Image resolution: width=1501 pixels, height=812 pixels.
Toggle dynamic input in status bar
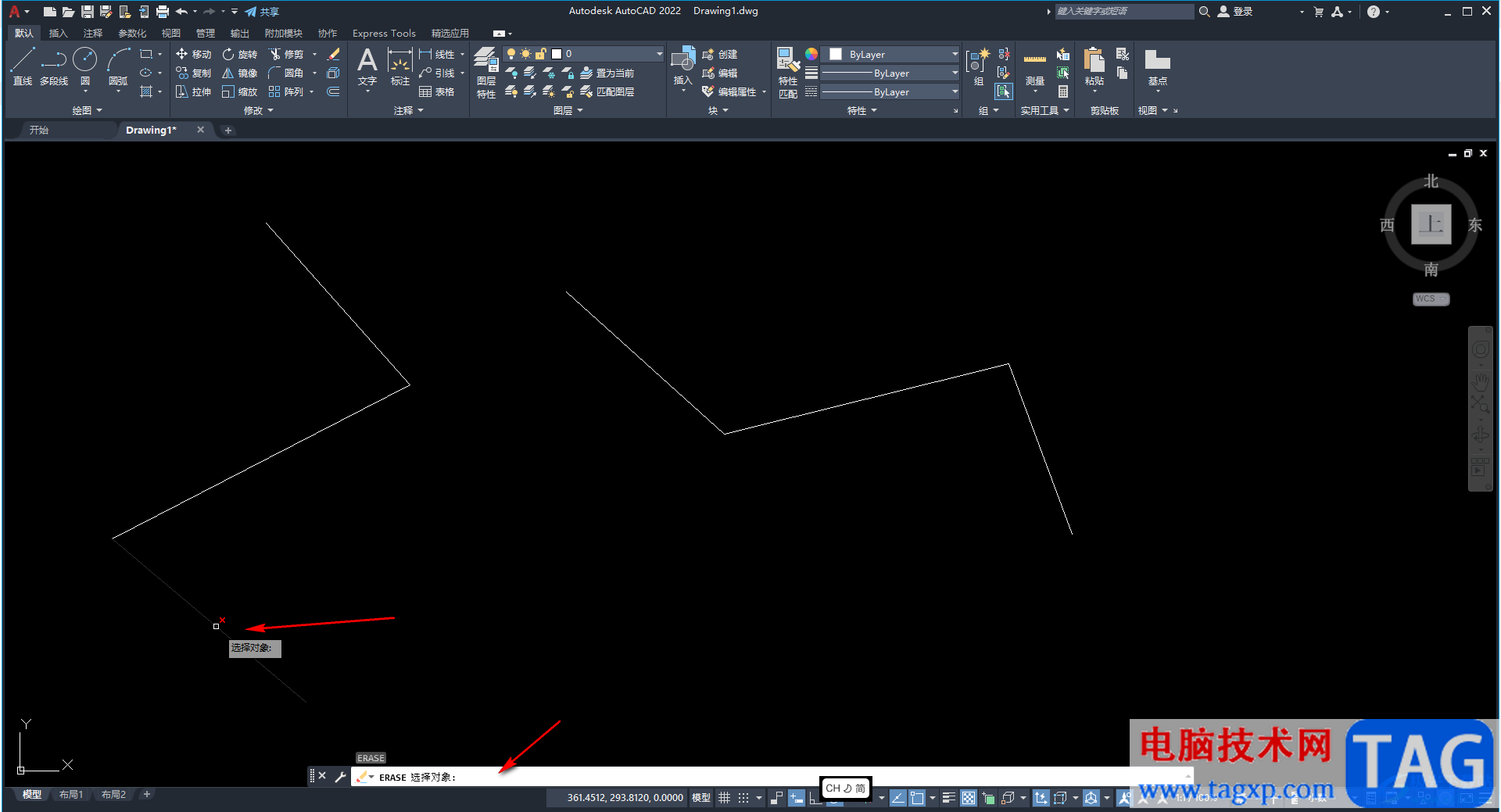point(796,798)
